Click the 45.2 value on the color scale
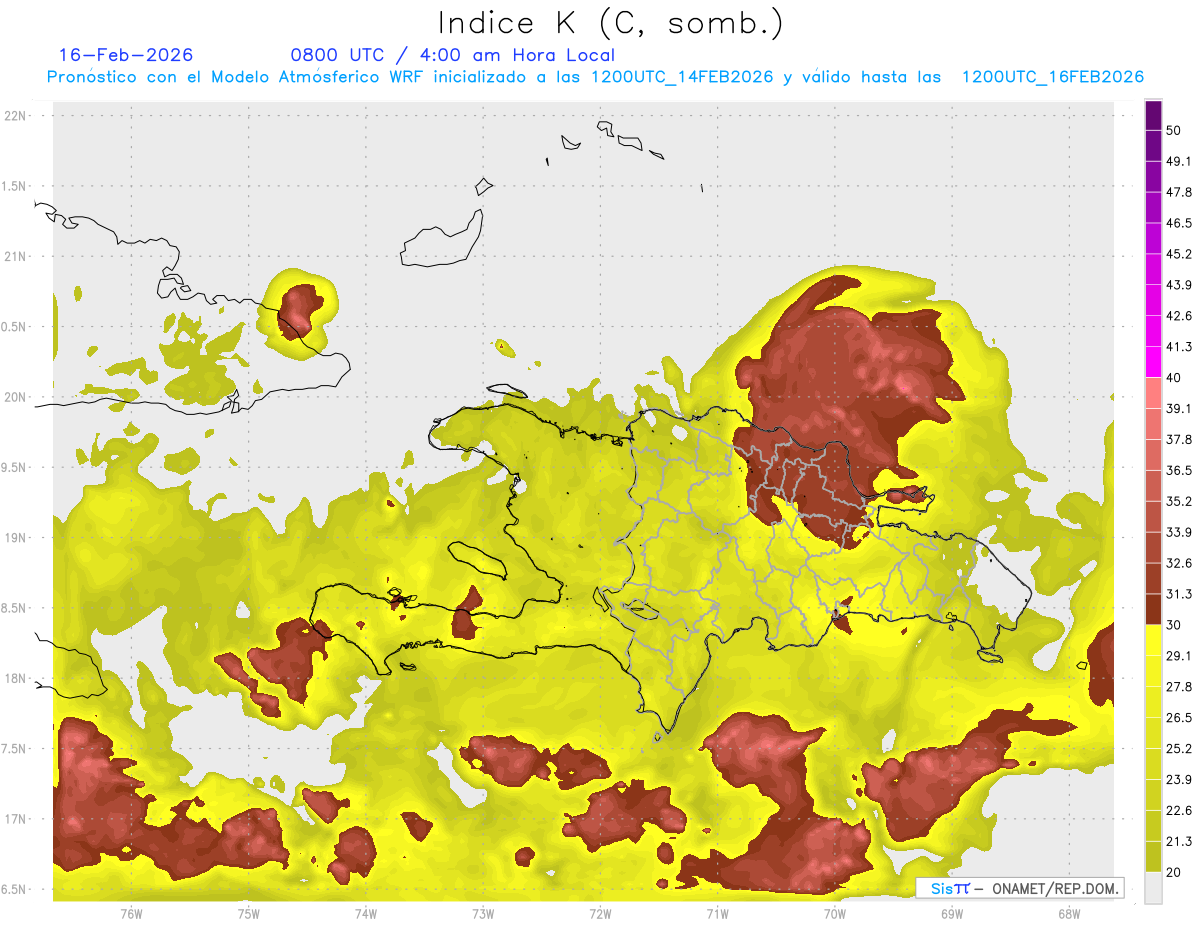1200x927 pixels. point(1179,254)
